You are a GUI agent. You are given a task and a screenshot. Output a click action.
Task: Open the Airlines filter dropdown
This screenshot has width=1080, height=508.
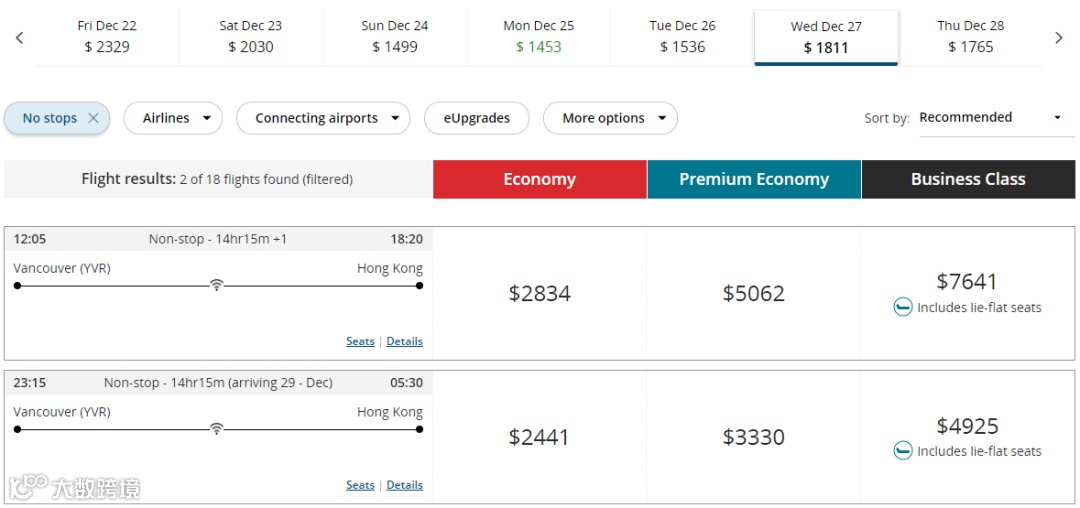coord(173,118)
